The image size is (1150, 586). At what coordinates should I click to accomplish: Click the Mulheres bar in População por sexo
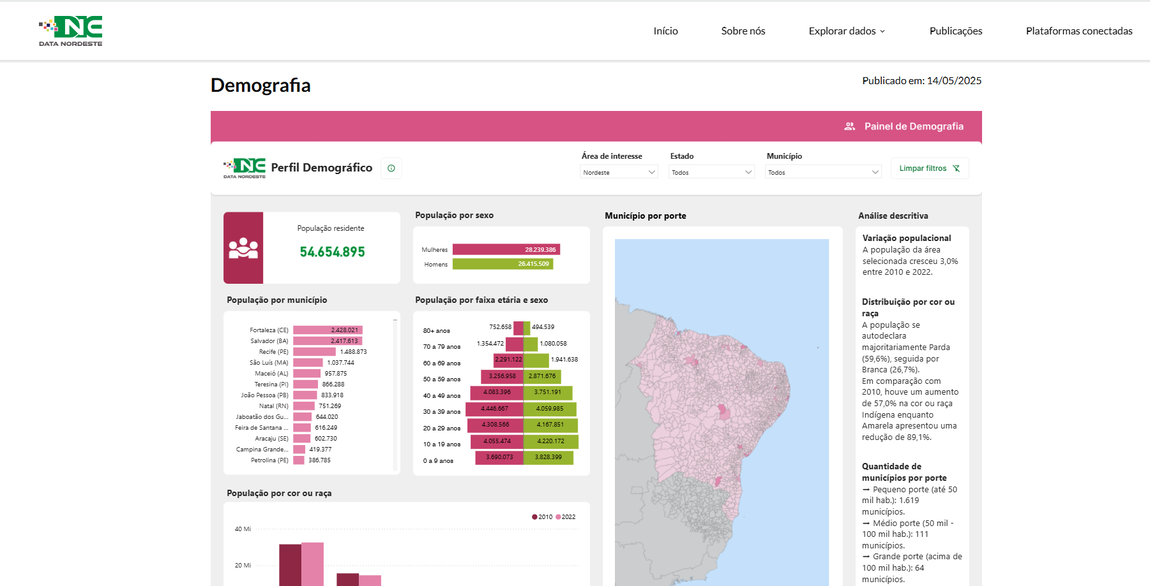point(505,248)
